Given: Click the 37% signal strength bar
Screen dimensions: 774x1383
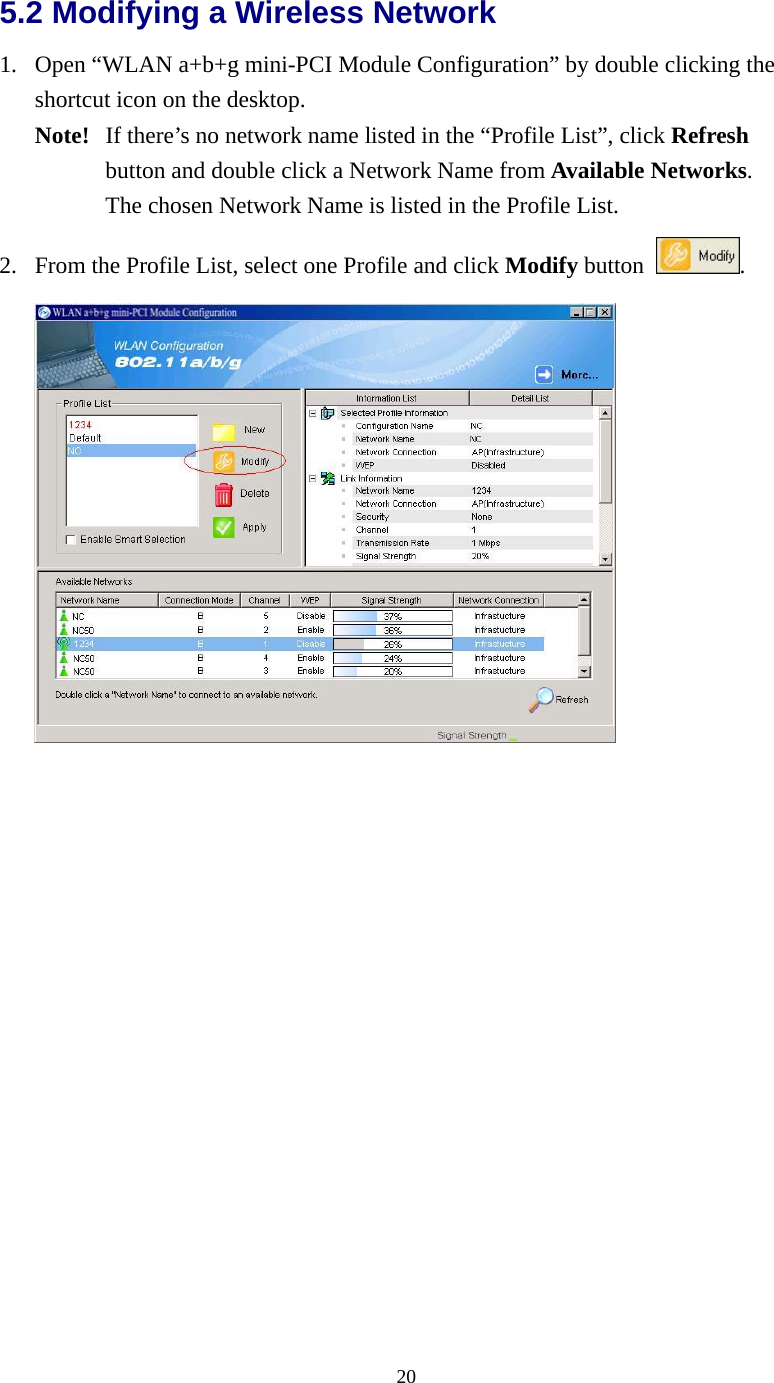Looking at the screenshot, I should click(x=392, y=617).
